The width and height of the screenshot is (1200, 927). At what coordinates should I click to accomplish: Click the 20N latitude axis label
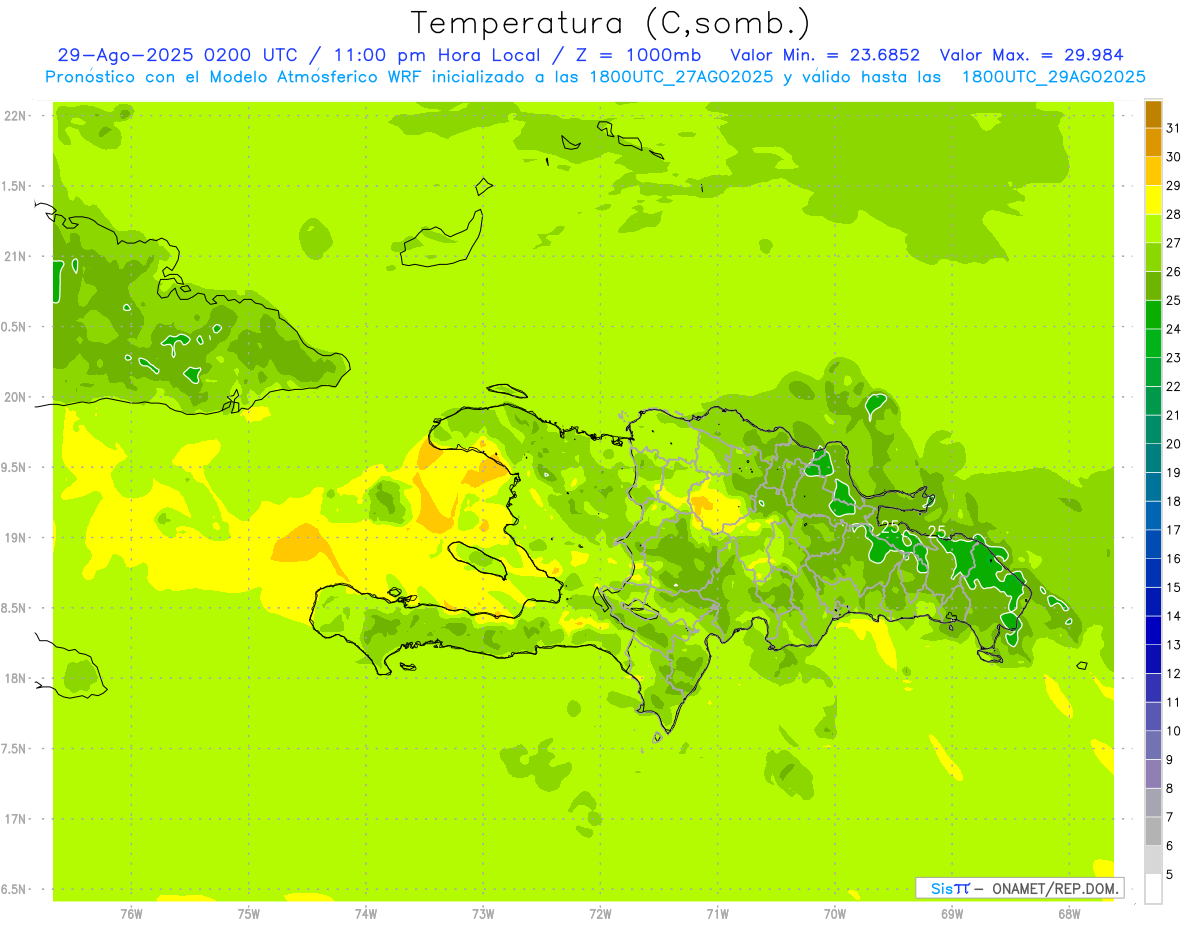point(16,397)
